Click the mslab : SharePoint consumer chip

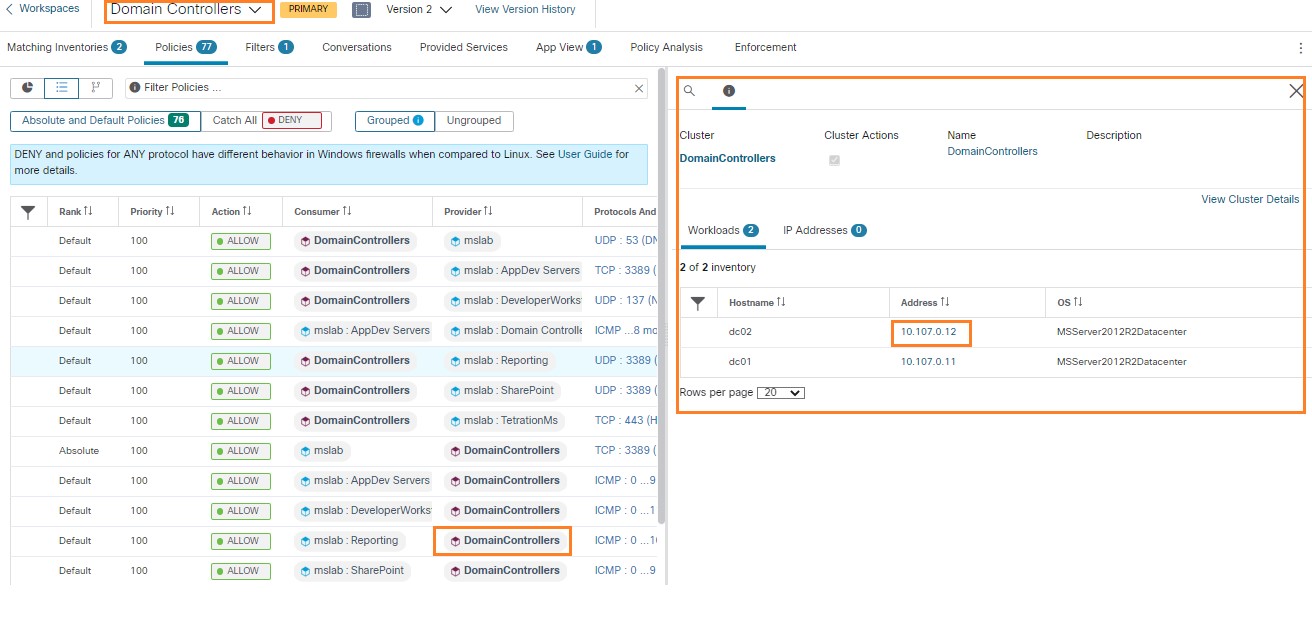(351, 571)
